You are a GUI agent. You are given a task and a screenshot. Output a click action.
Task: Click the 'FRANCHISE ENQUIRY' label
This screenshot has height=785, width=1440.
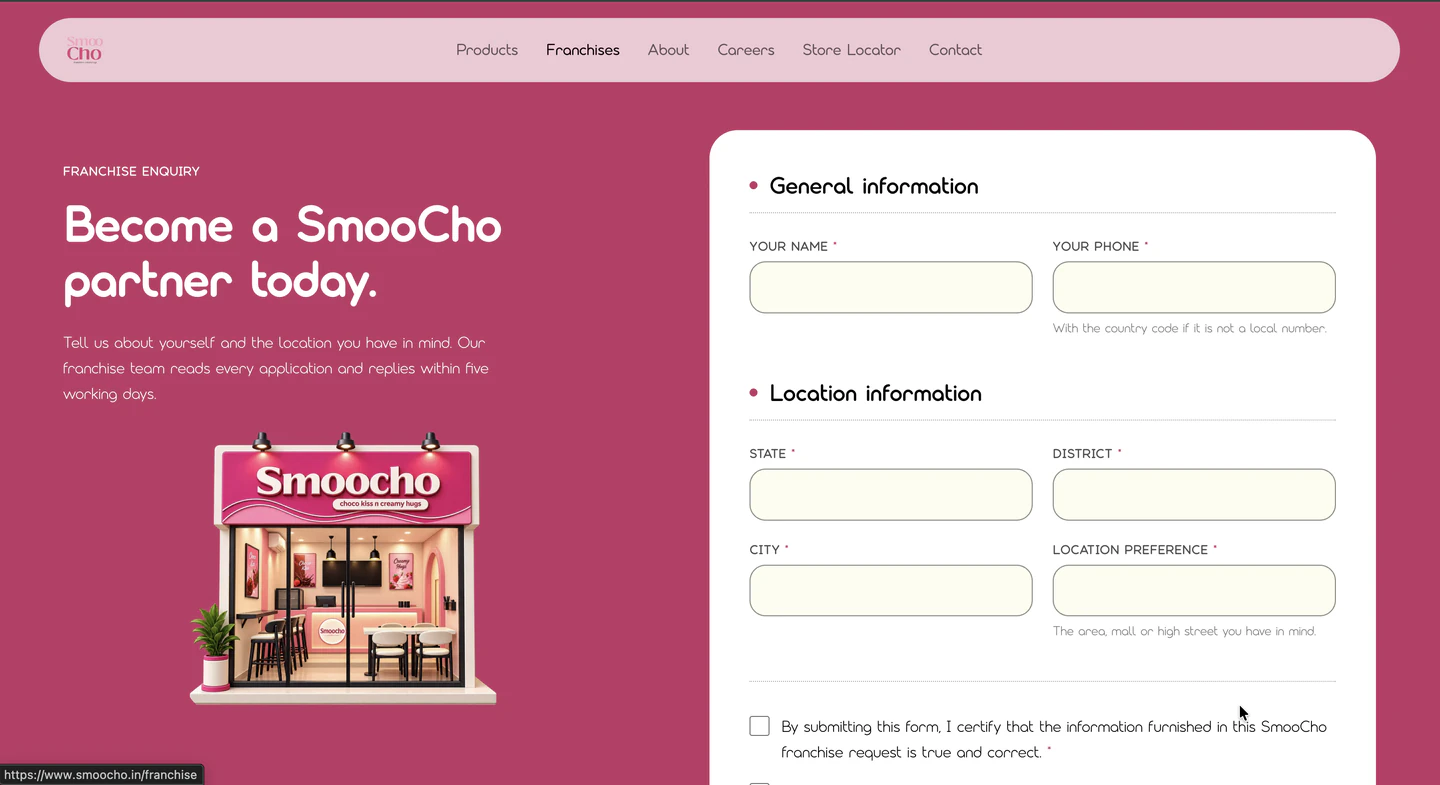131,172
